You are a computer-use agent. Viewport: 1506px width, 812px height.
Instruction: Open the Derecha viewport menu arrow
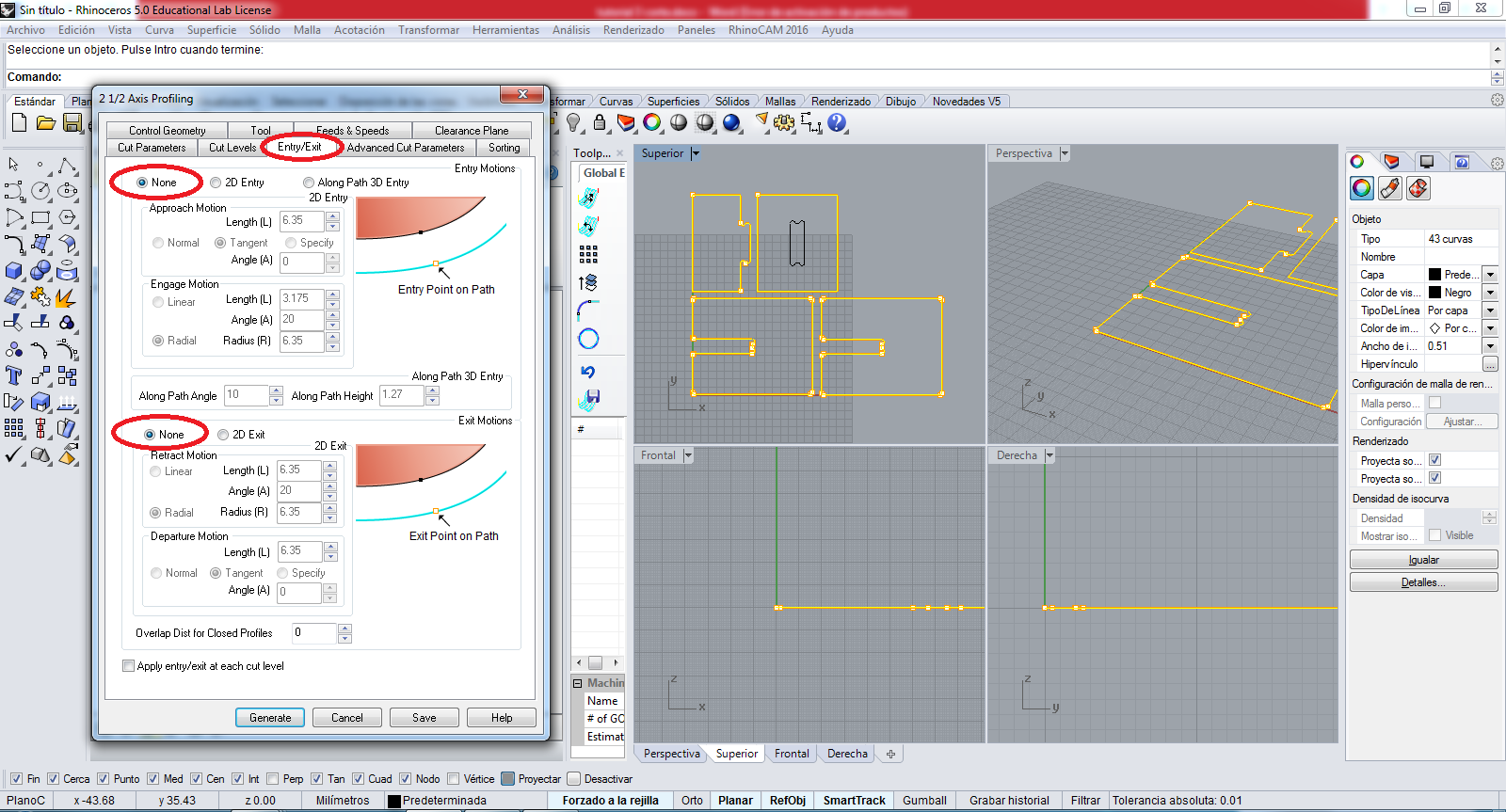click(x=1049, y=455)
